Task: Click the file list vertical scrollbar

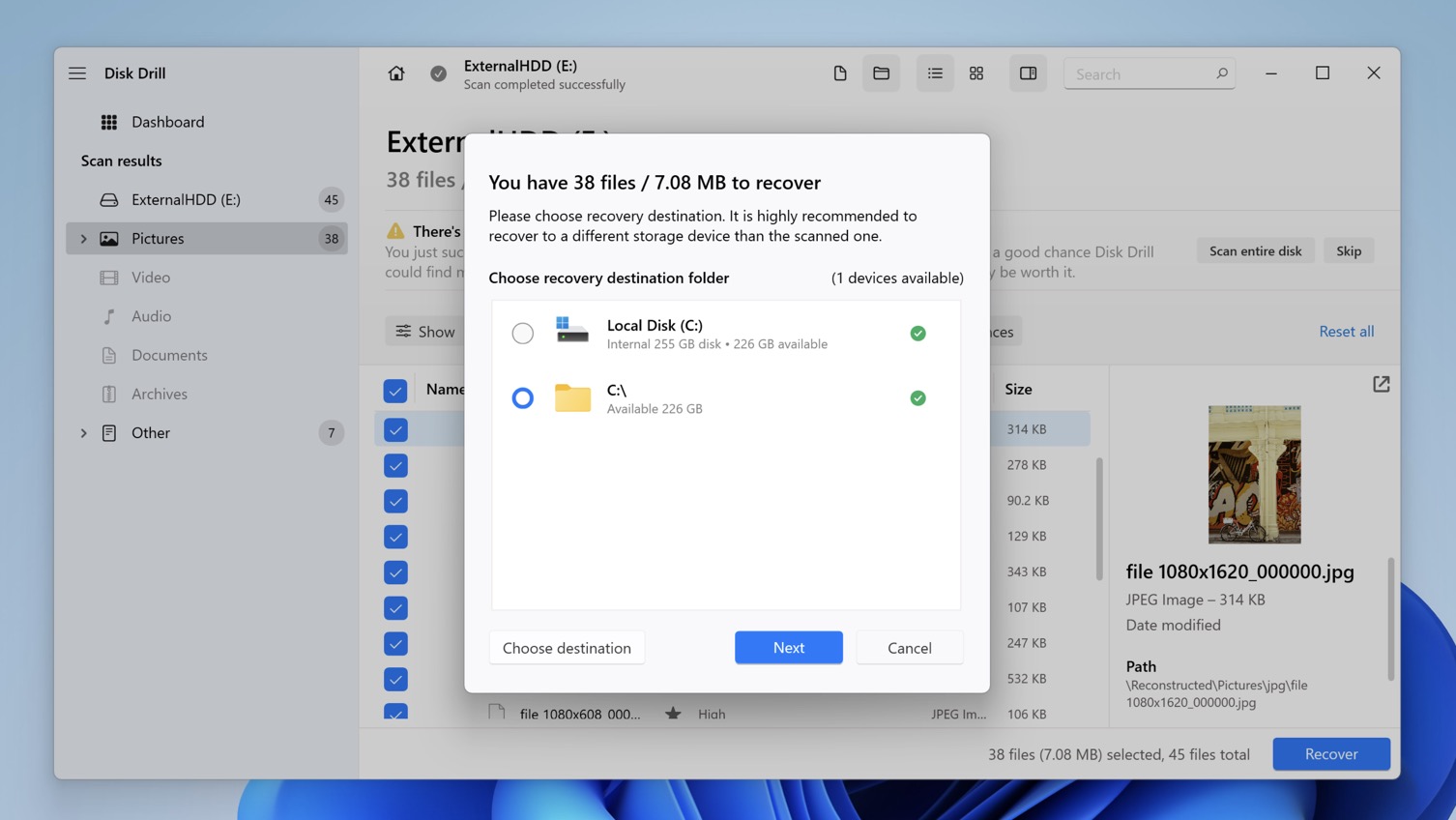Action: 1099,519
